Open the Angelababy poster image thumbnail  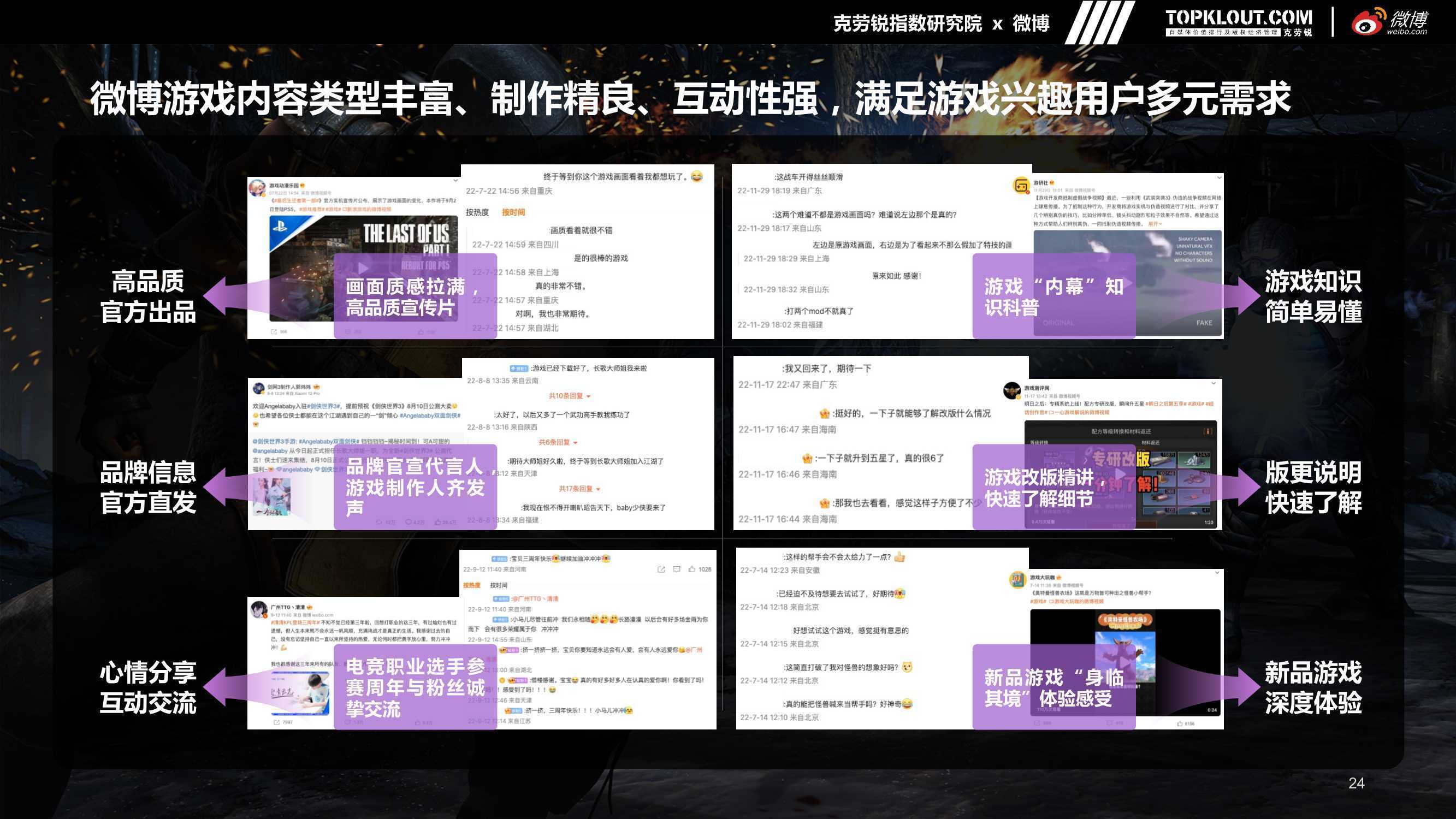click(x=271, y=497)
